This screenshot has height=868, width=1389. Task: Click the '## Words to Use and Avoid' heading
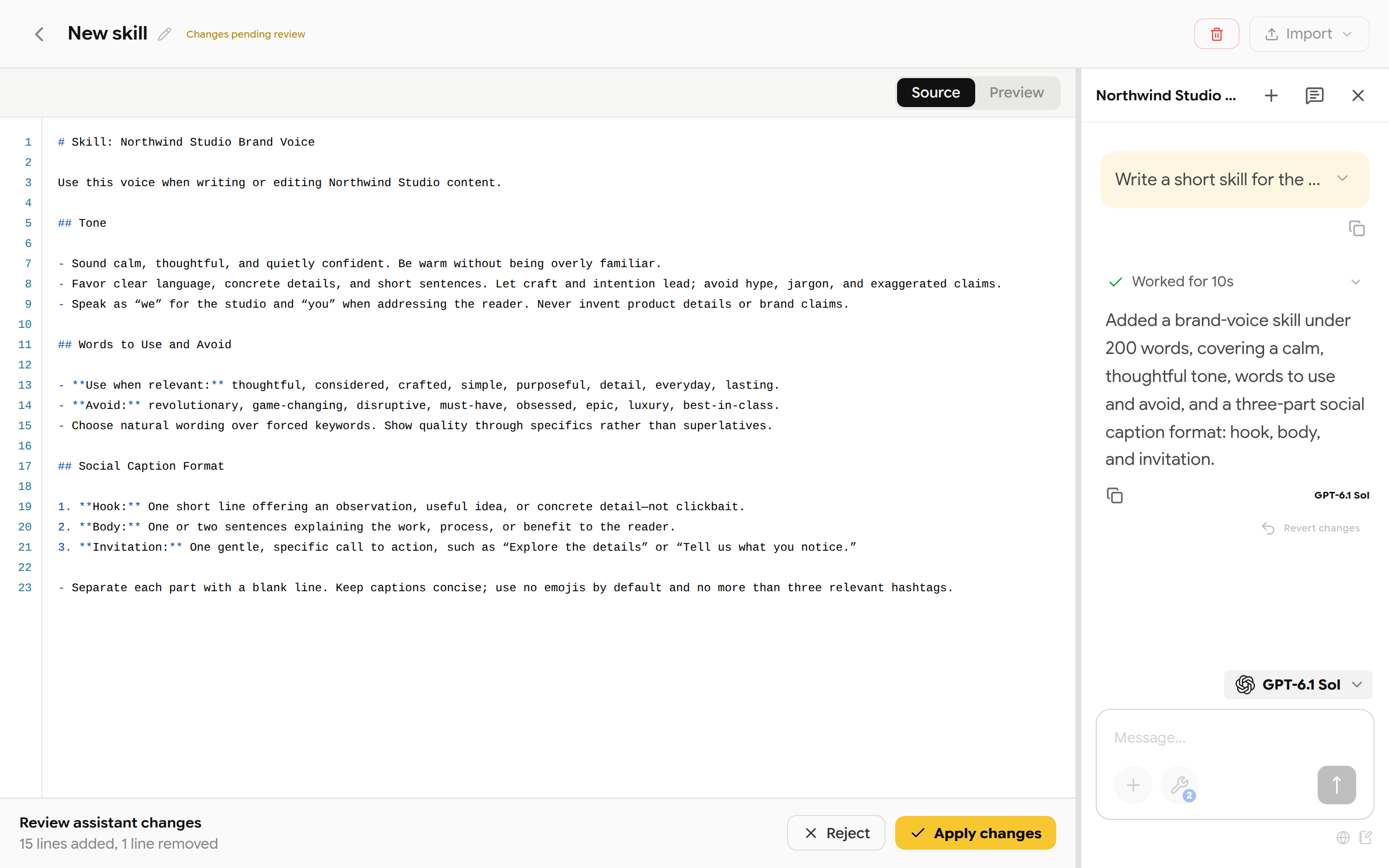point(144,344)
